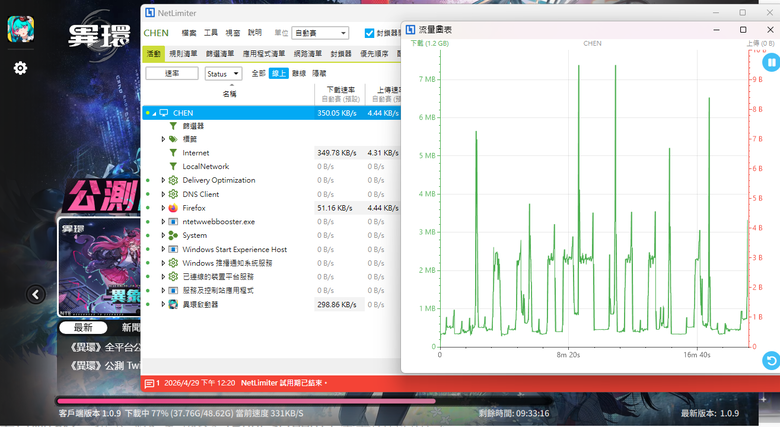Open the 《異環》公測 news link

pyautogui.click(x=105, y=365)
